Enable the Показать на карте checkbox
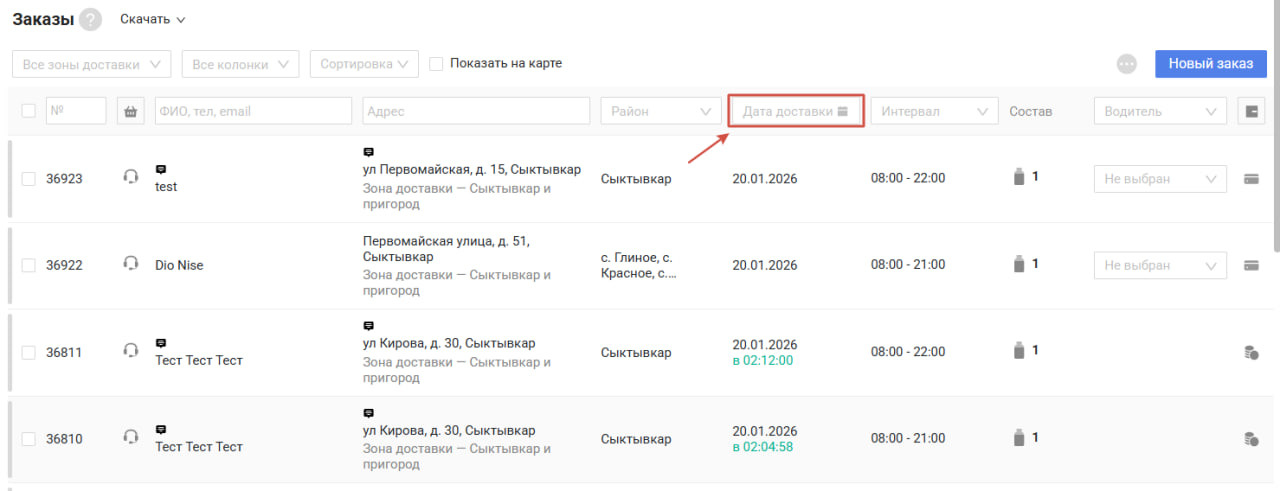Viewport: 1280px width, 491px height. (436, 64)
